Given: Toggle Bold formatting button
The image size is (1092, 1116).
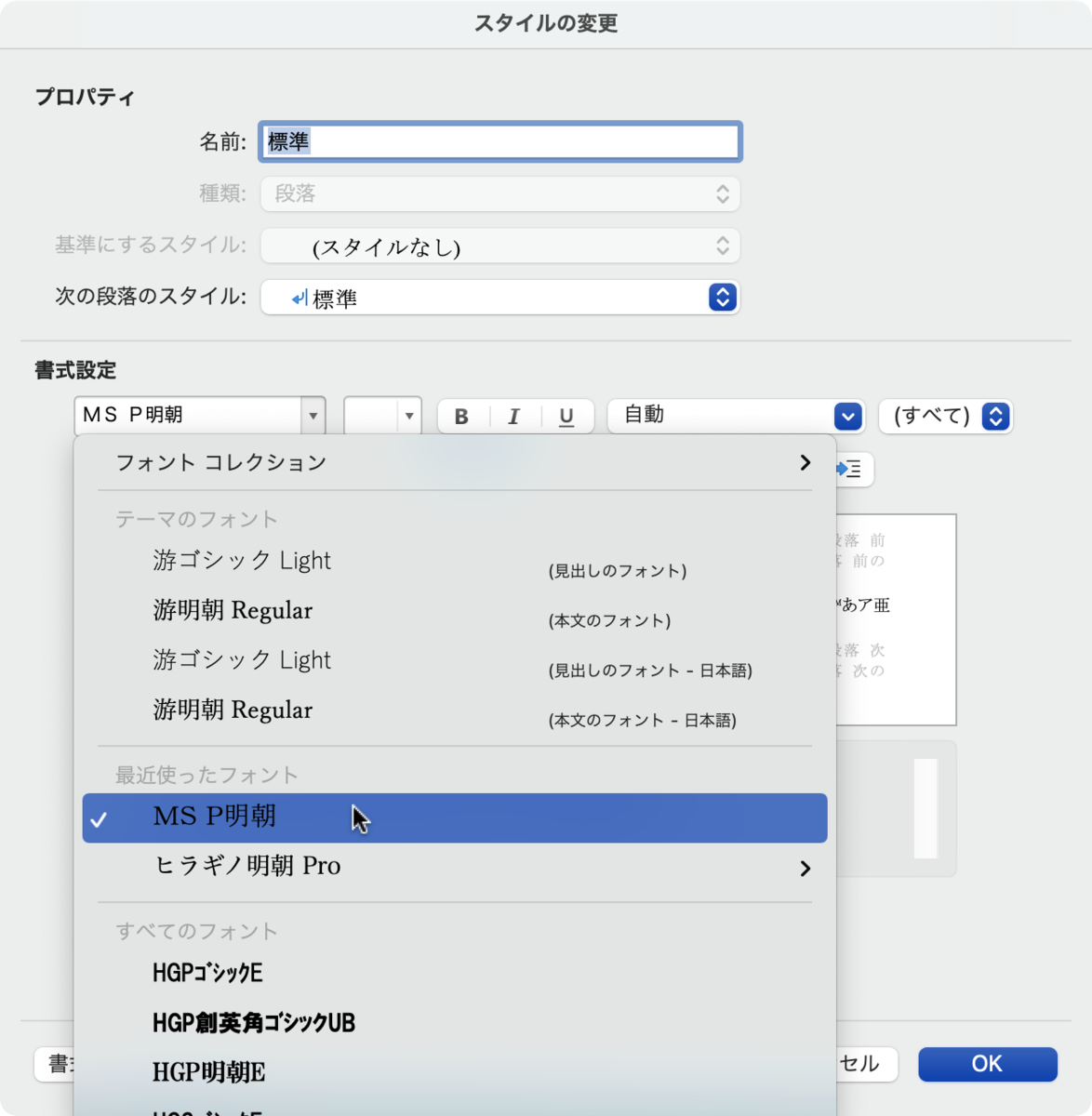Looking at the screenshot, I should click(x=461, y=416).
